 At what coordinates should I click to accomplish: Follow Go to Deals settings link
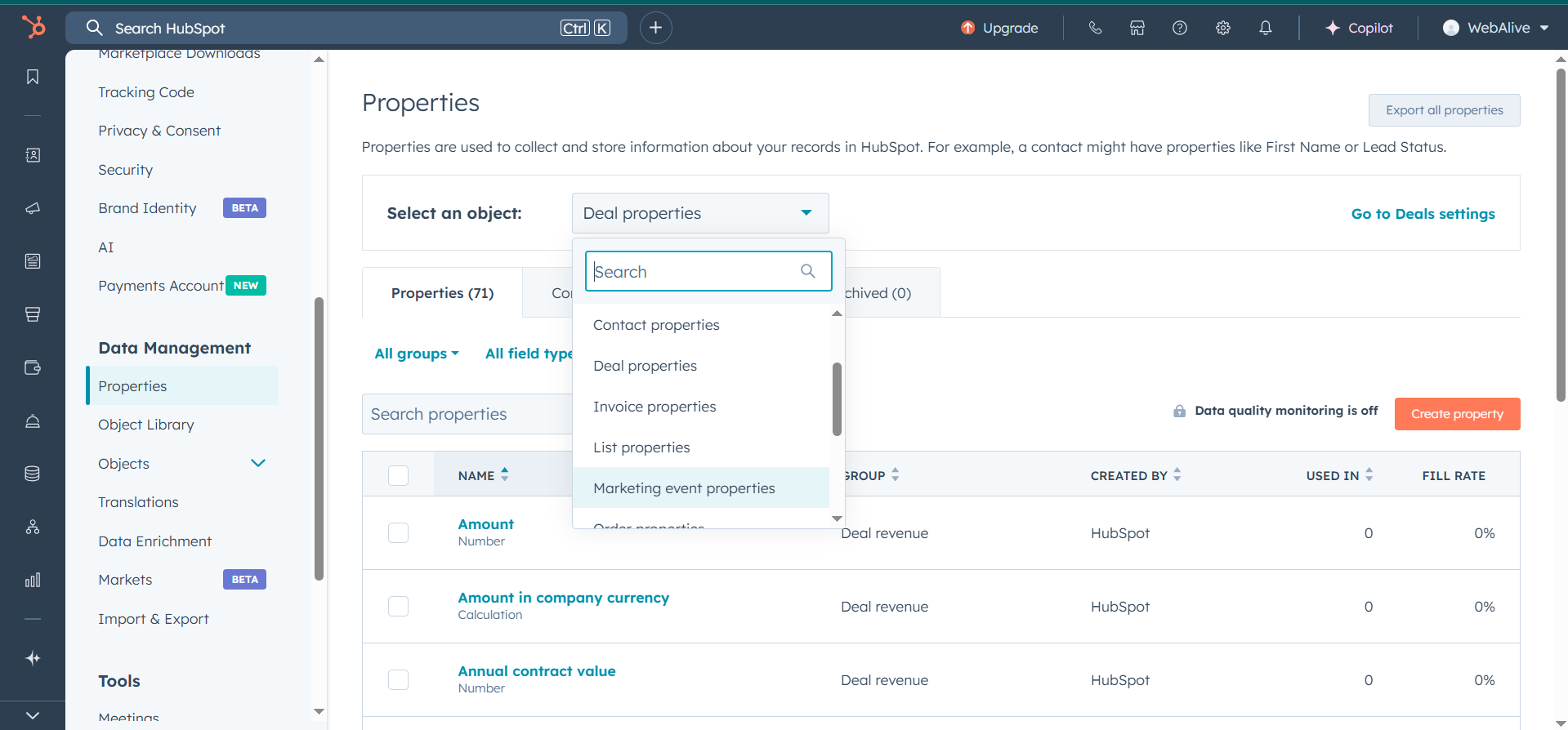tap(1423, 214)
